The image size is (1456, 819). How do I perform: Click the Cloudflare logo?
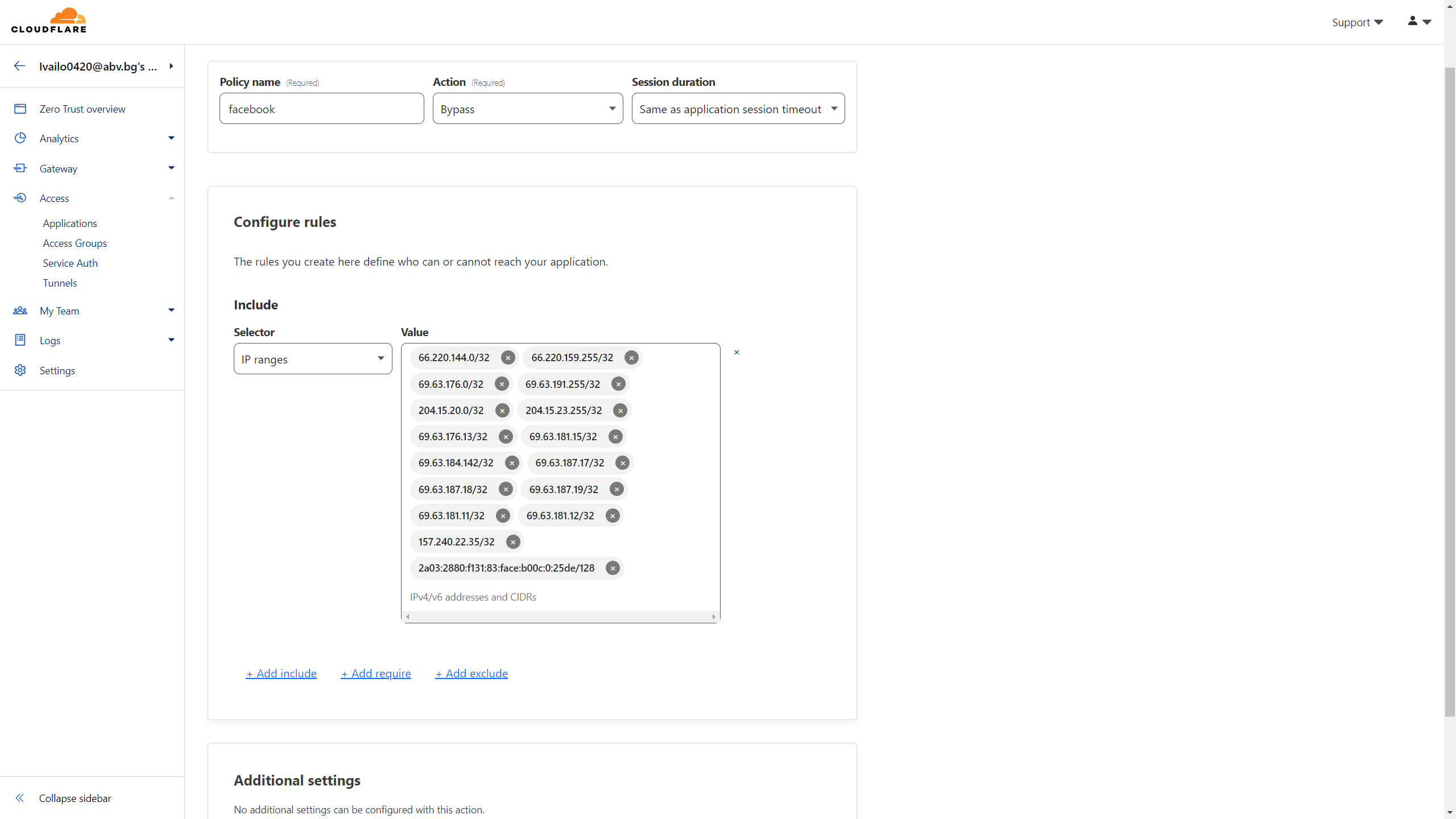[x=49, y=20]
